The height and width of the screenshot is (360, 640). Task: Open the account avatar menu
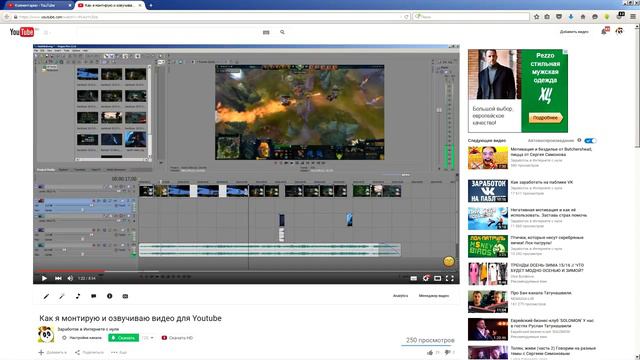(620, 31)
